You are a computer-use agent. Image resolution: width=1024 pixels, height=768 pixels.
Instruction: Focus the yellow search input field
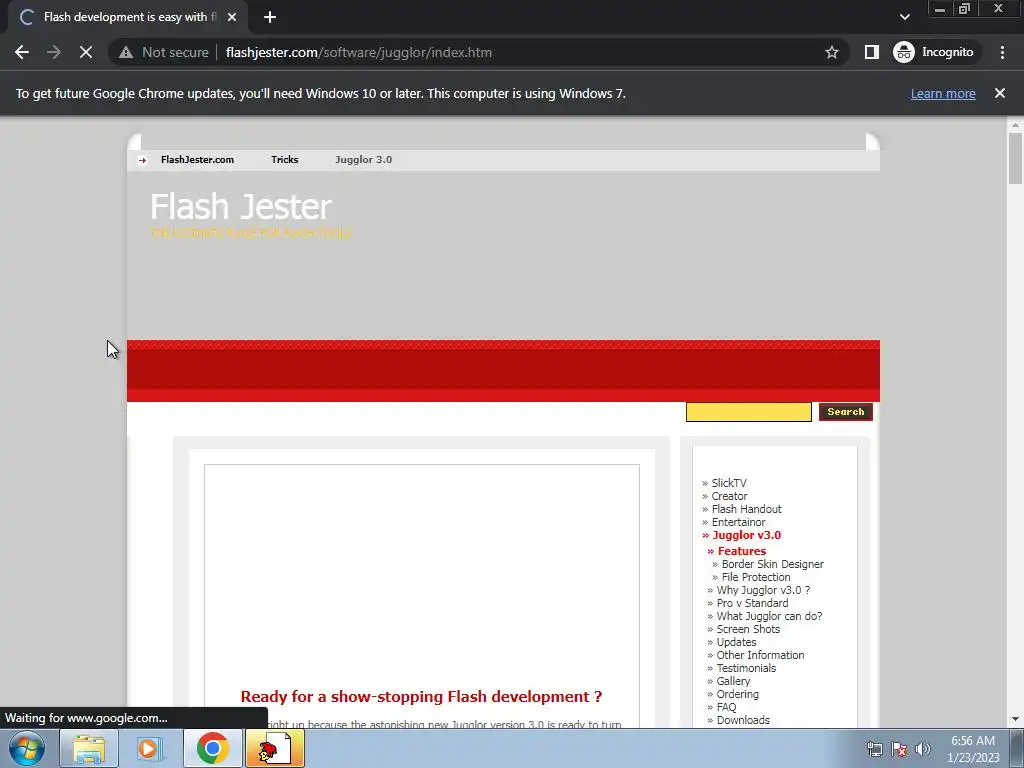click(x=748, y=411)
